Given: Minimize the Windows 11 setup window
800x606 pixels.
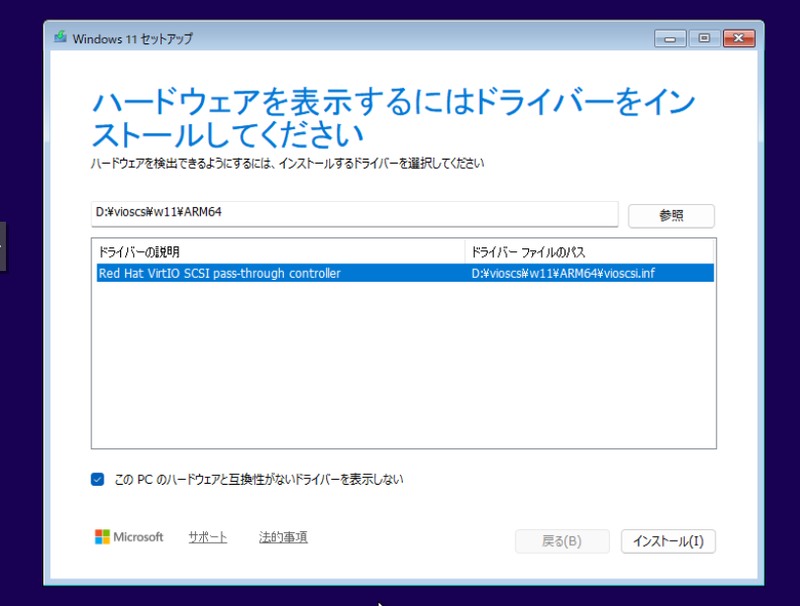Looking at the screenshot, I should [669, 38].
